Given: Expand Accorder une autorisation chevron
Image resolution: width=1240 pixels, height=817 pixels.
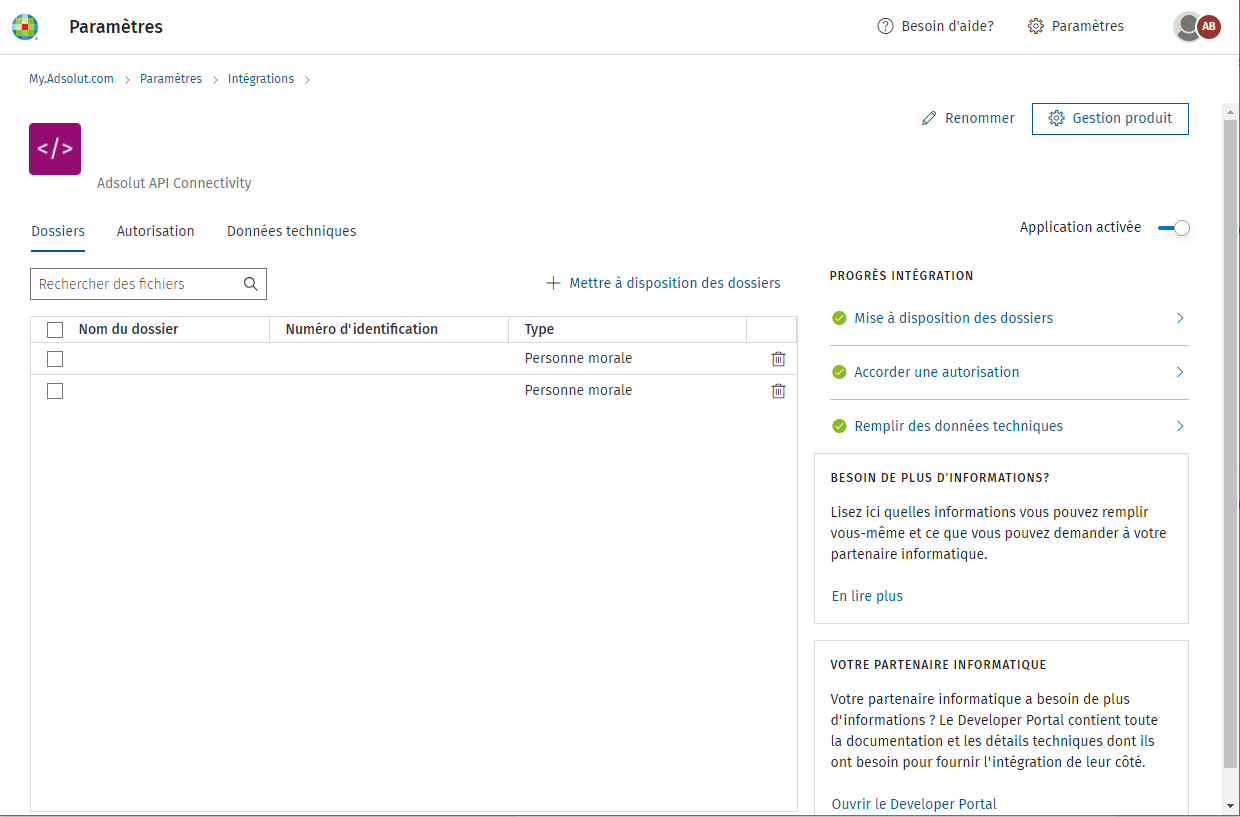Looking at the screenshot, I should click(x=1180, y=372).
